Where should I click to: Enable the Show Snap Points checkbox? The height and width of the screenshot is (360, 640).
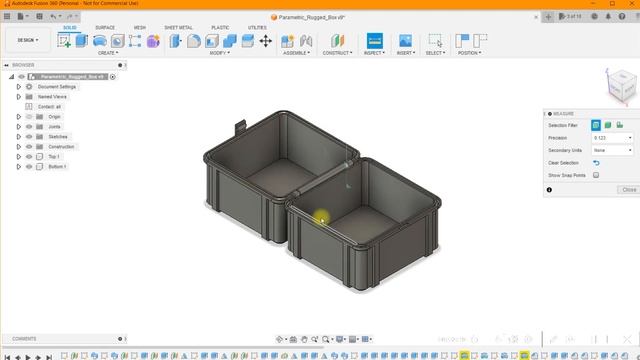(596, 175)
